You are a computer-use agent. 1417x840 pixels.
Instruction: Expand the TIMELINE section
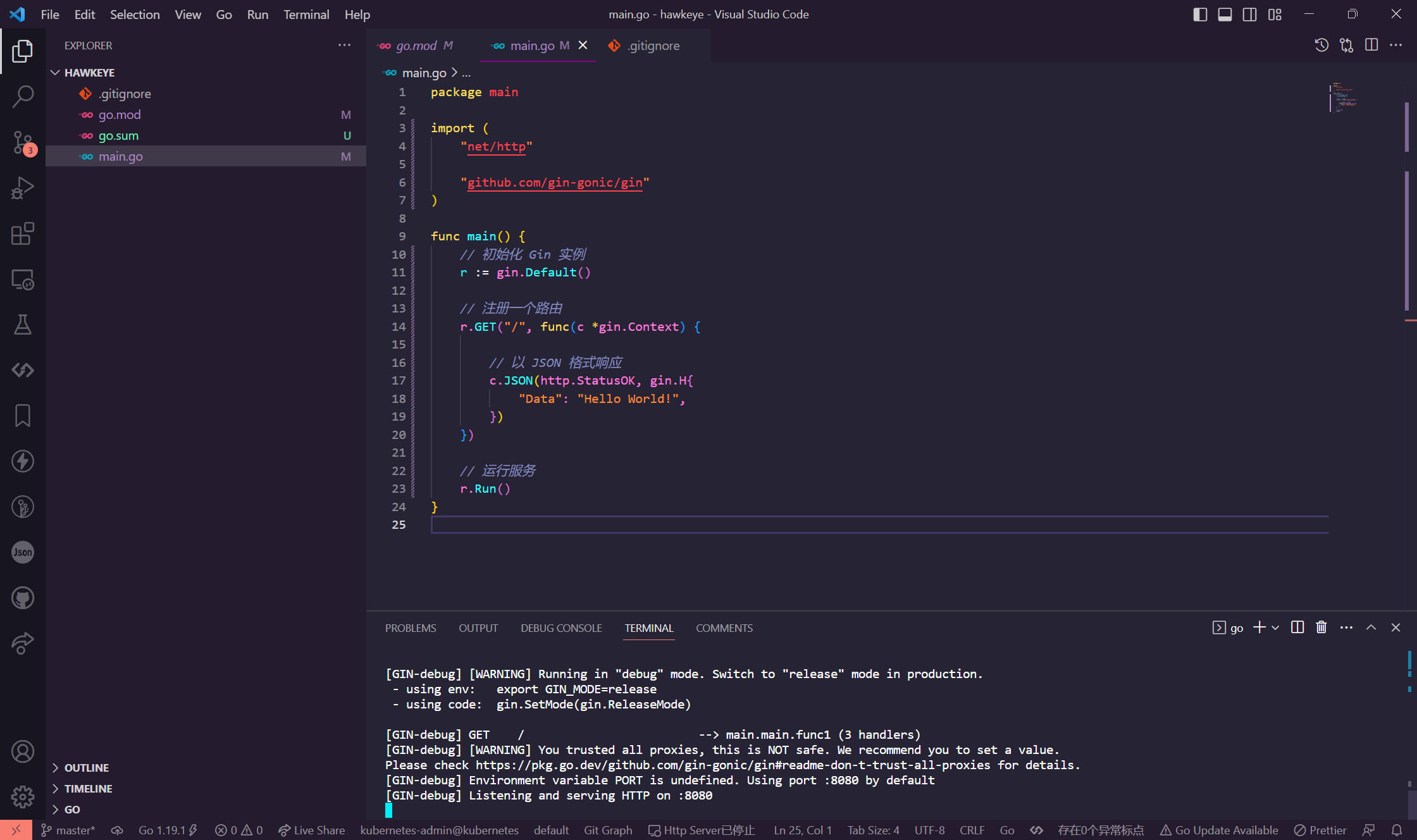[206, 789]
